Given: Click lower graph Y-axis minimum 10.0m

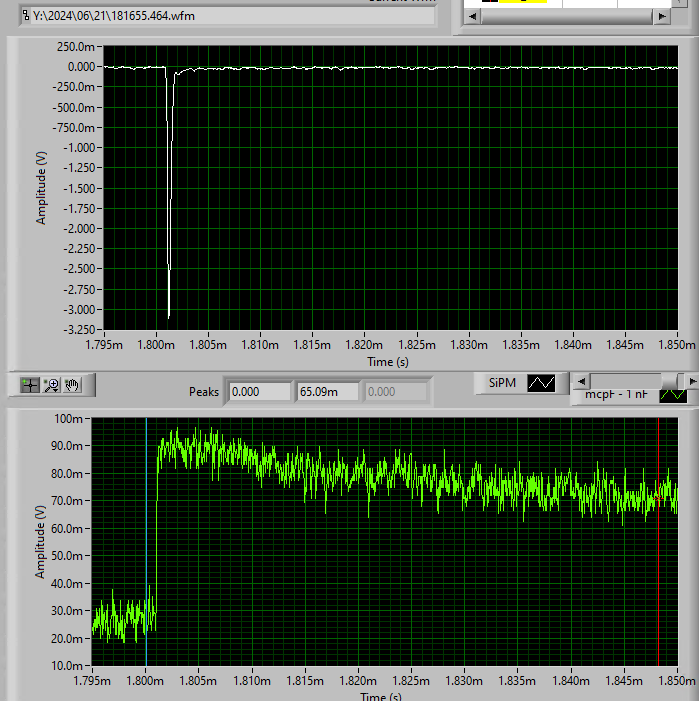Looking at the screenshot, I should pyautogui.click(x=67, y=666).
